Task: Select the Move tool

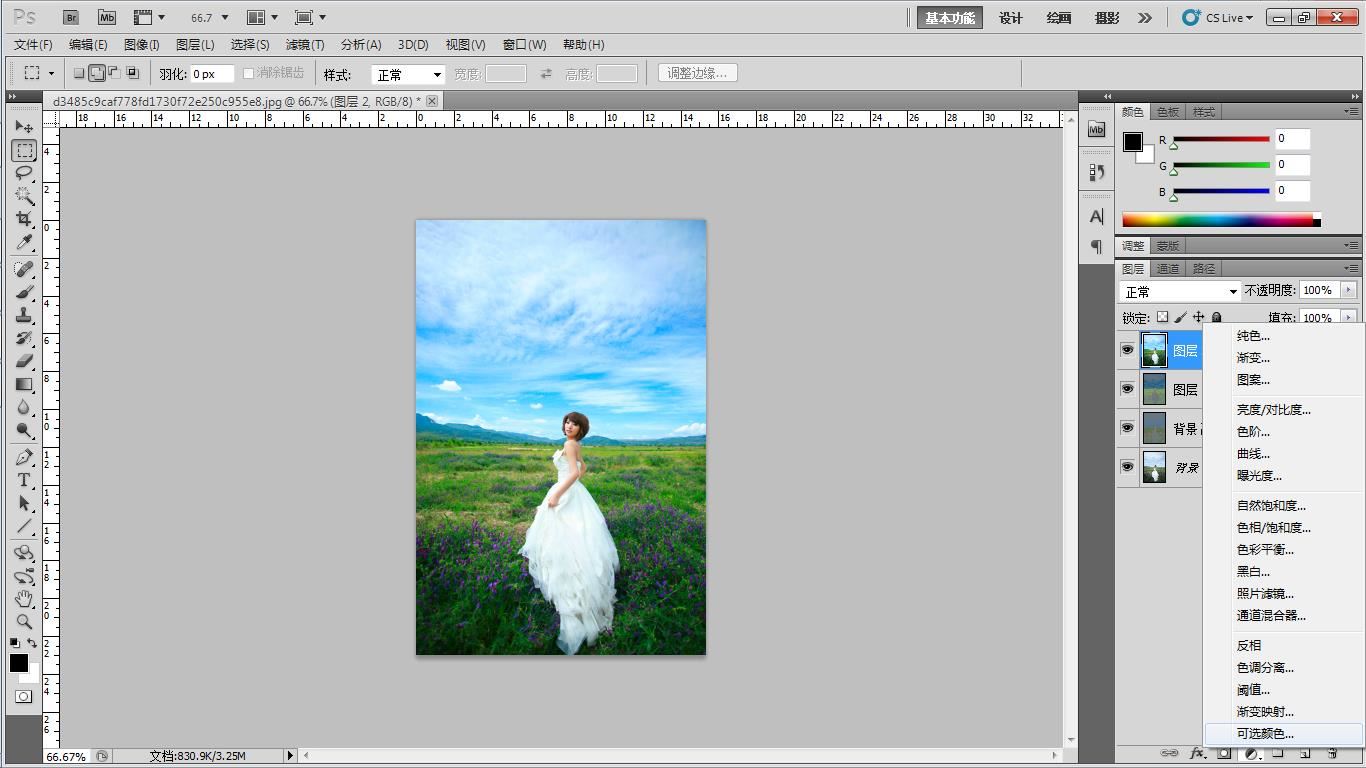Action: point(24,127)
